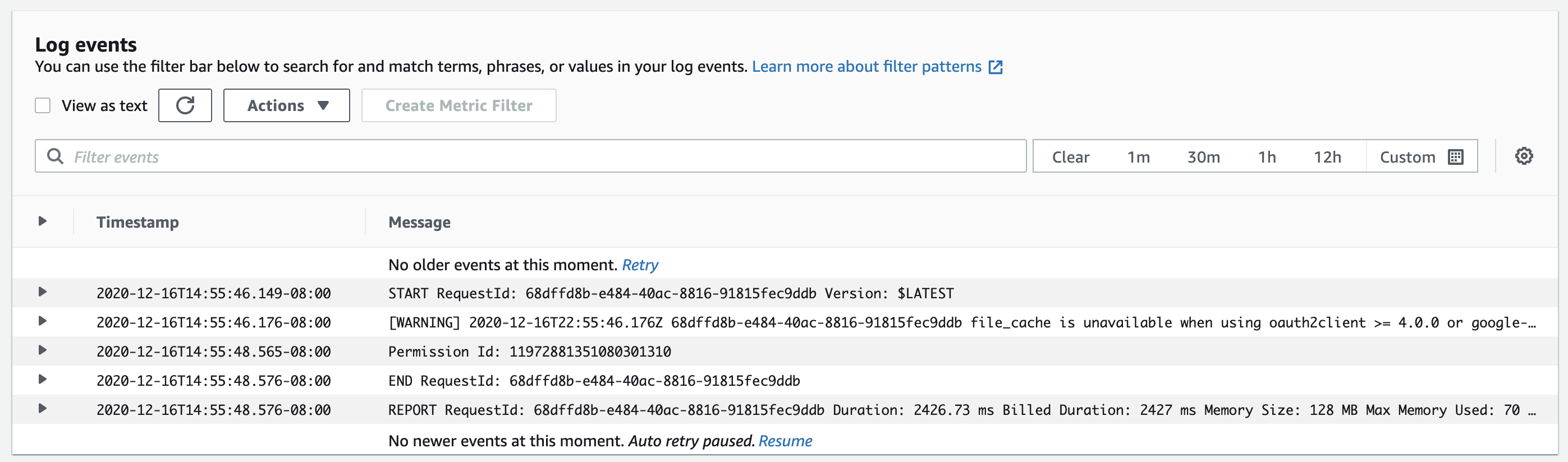Screen dimensions: 1568x462
Task: Open the Learn more about filter patterns link
Action: (866, 67)
